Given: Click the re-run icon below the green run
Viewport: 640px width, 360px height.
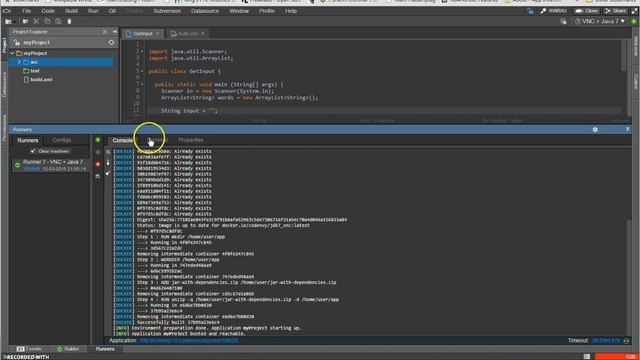Looking at the screenshot, I should pyautogui.click(x=98, y=152).
